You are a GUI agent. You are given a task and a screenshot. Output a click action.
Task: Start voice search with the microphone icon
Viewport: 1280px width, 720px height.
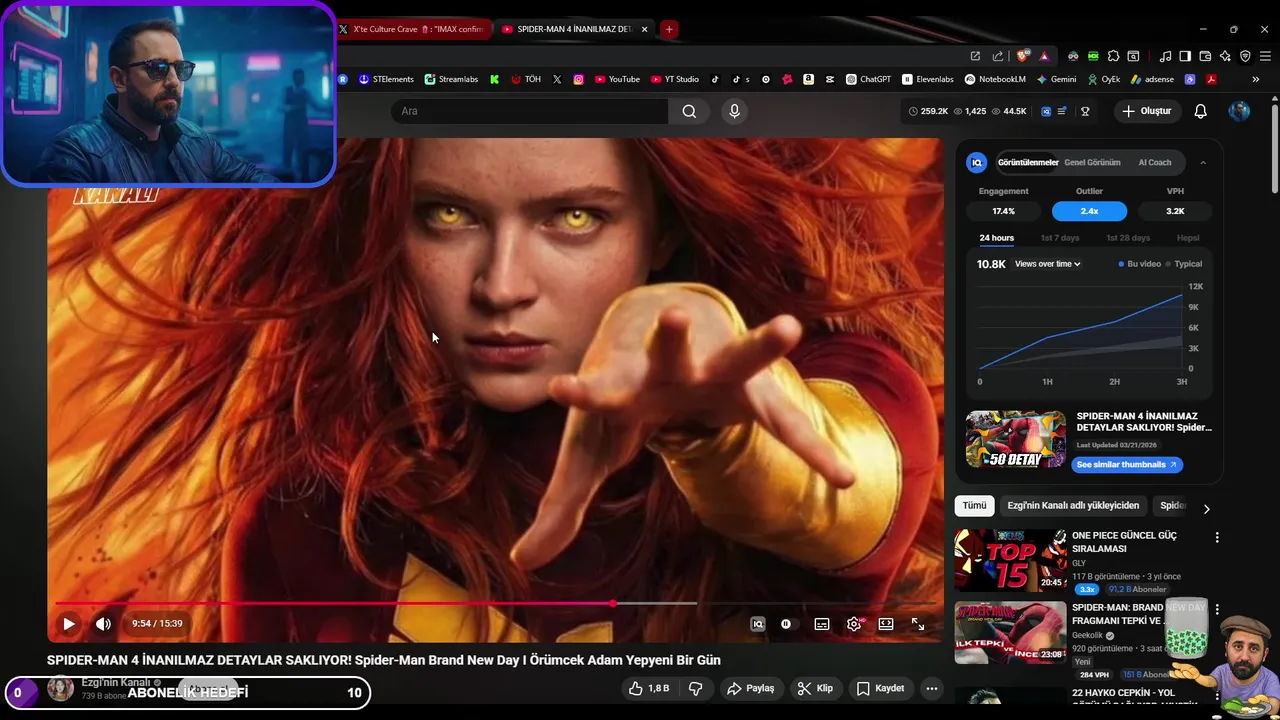[735, 111]
